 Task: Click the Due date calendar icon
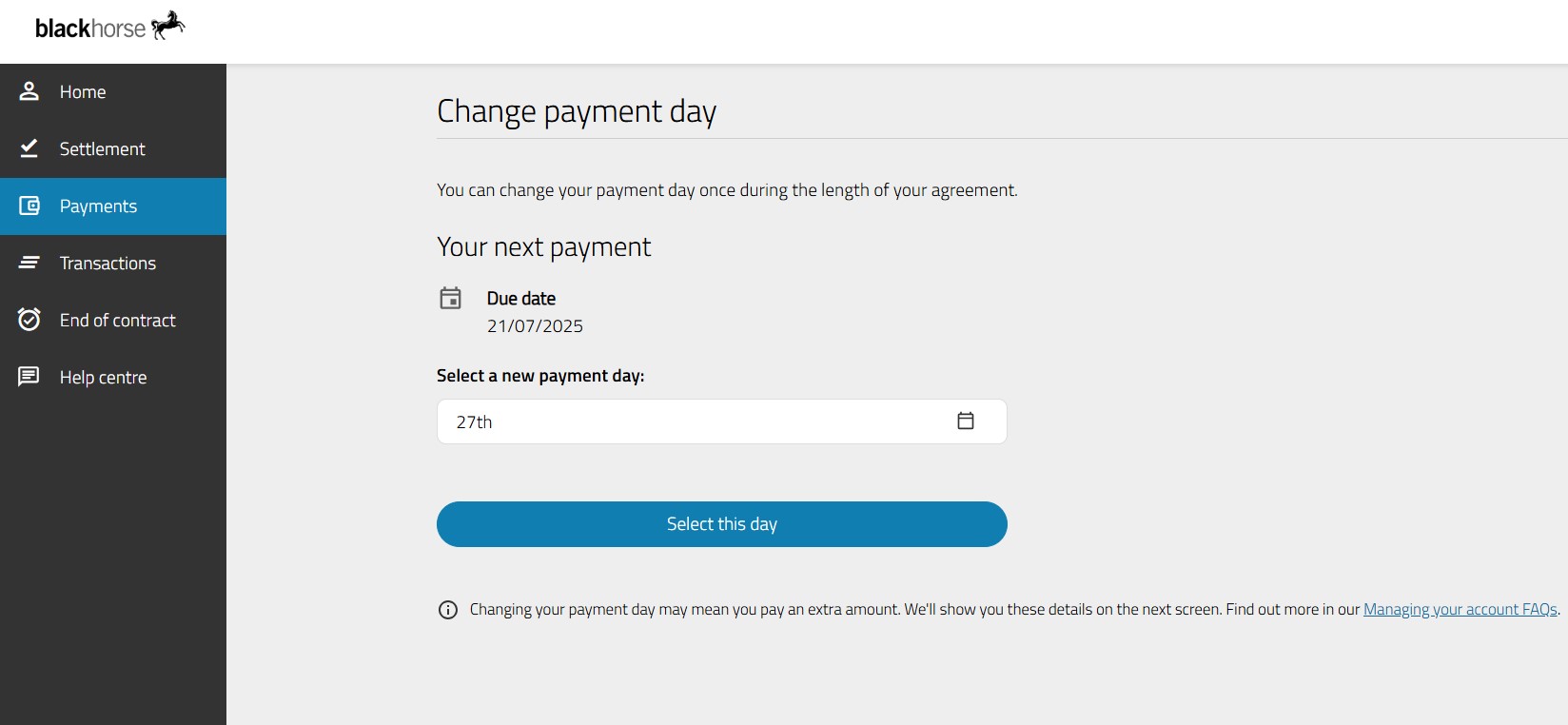pos(450,299)
